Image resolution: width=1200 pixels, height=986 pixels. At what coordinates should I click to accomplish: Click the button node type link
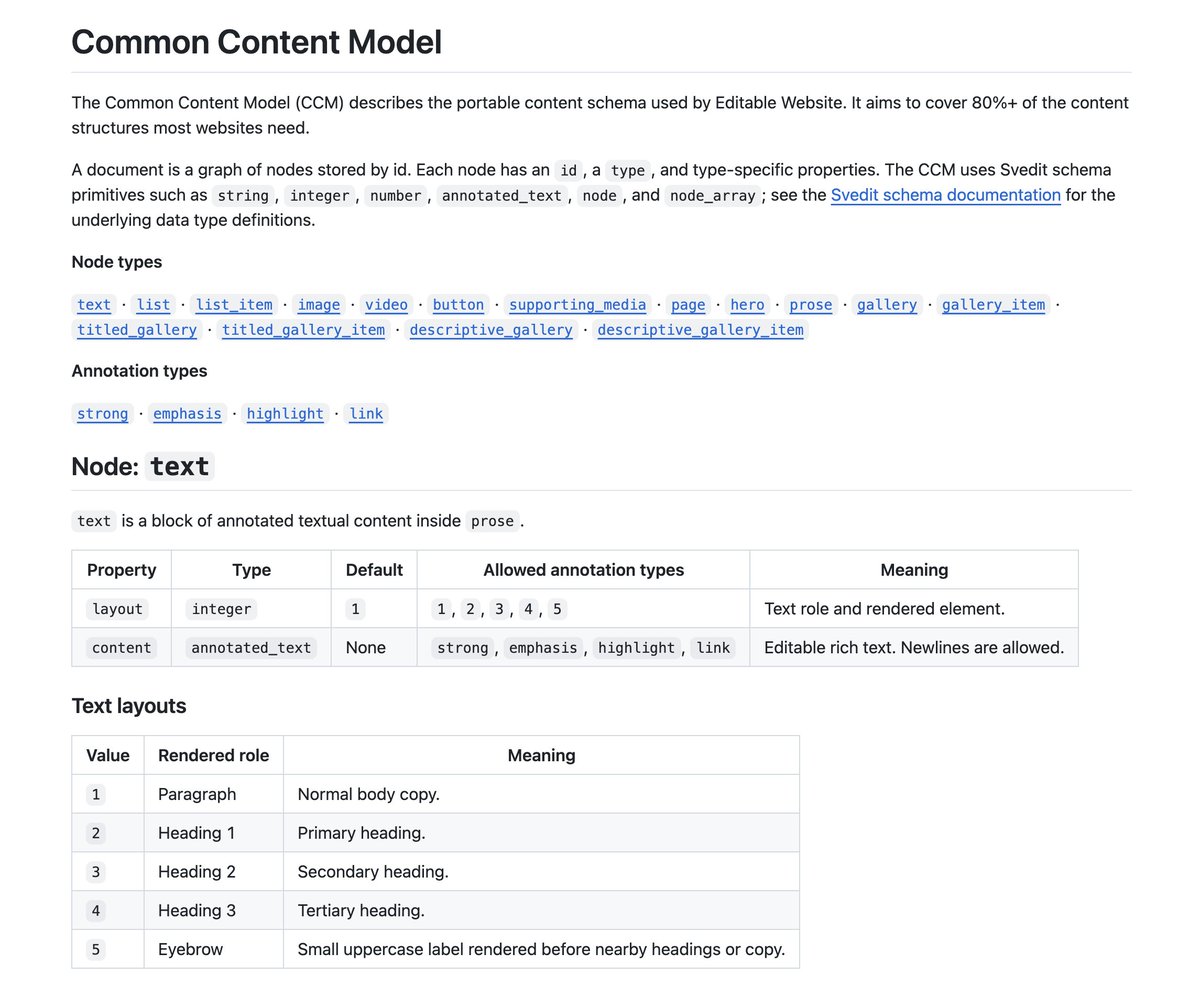pos(458,305)
